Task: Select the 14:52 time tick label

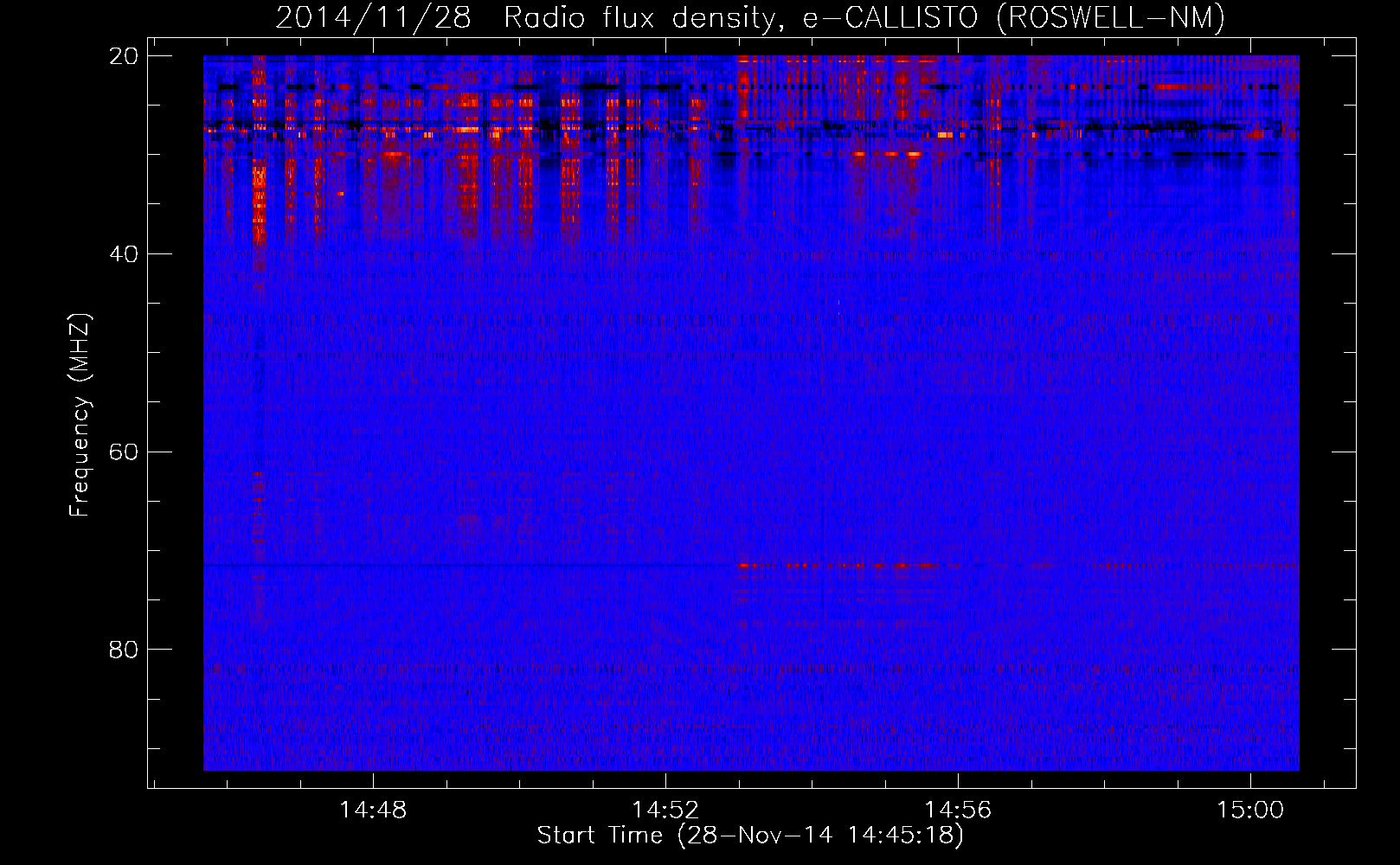Action: (665, 811)
